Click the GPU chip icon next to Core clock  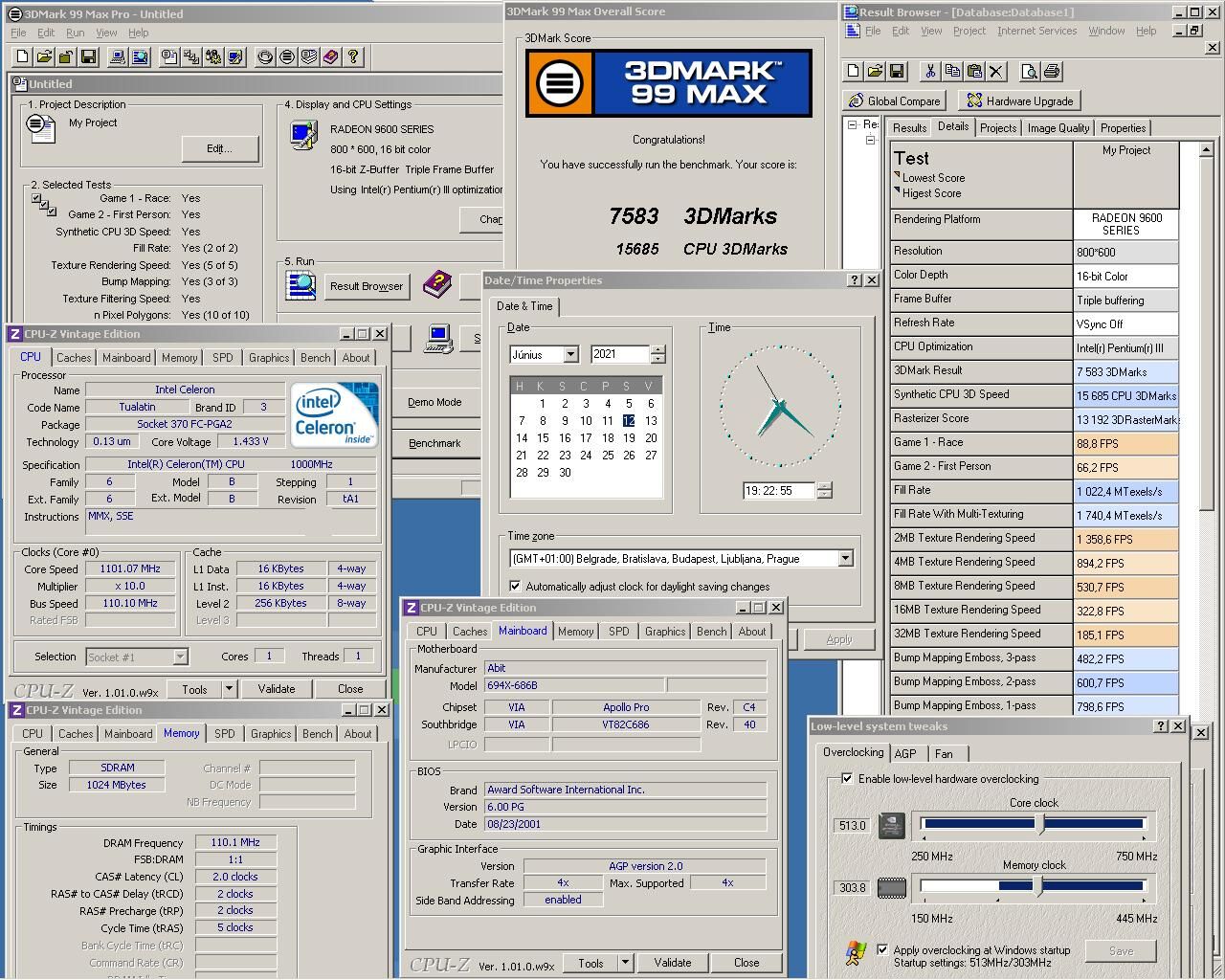point(892,825)
